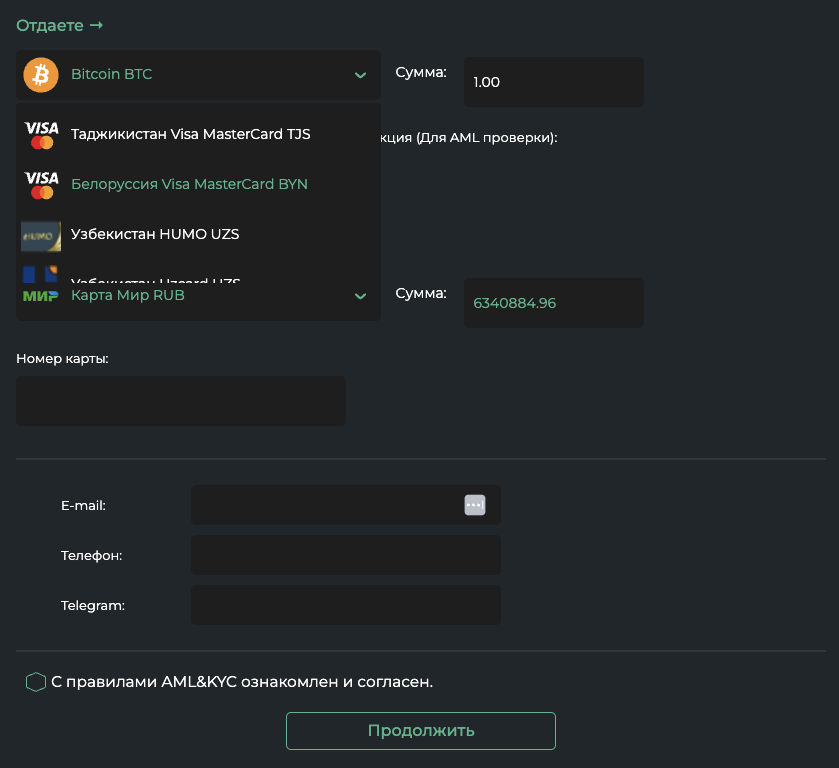The width and height of the screenshot is (839, 768).
Task: Select Узбекистан HUMO UZS option
Action: click(x=199, y=234)
